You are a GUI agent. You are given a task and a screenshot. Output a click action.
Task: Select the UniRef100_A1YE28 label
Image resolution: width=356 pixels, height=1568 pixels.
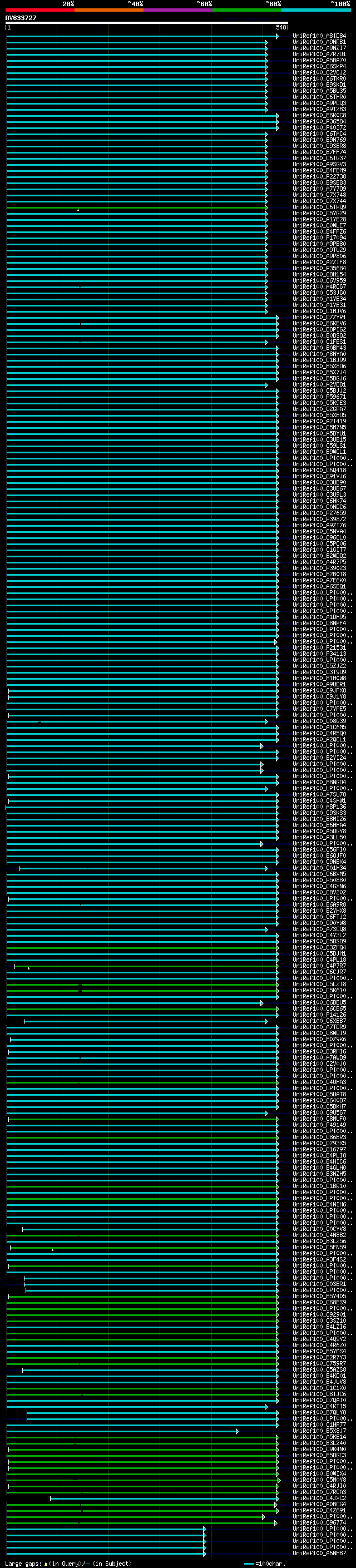[x=319, y=220]
